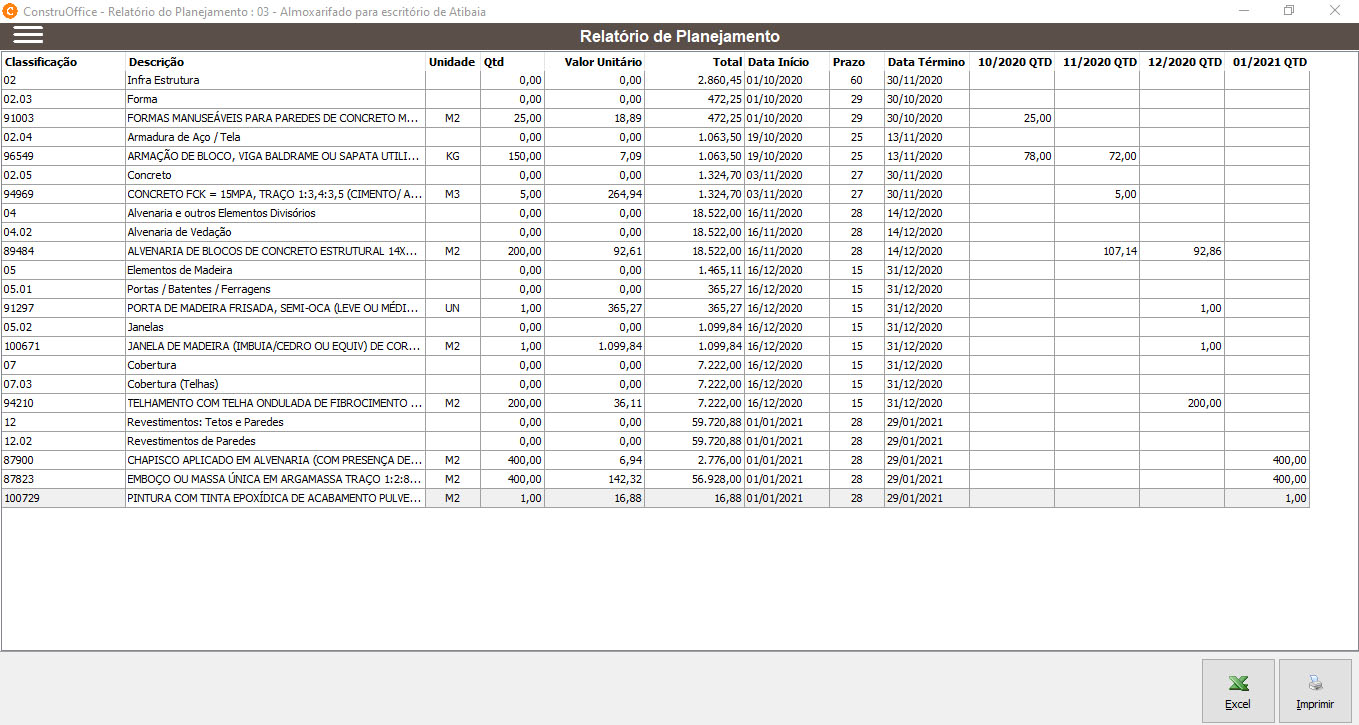
Task: Click the M3 unit cell
Action: pyautogui.click(x=453, y=194)
